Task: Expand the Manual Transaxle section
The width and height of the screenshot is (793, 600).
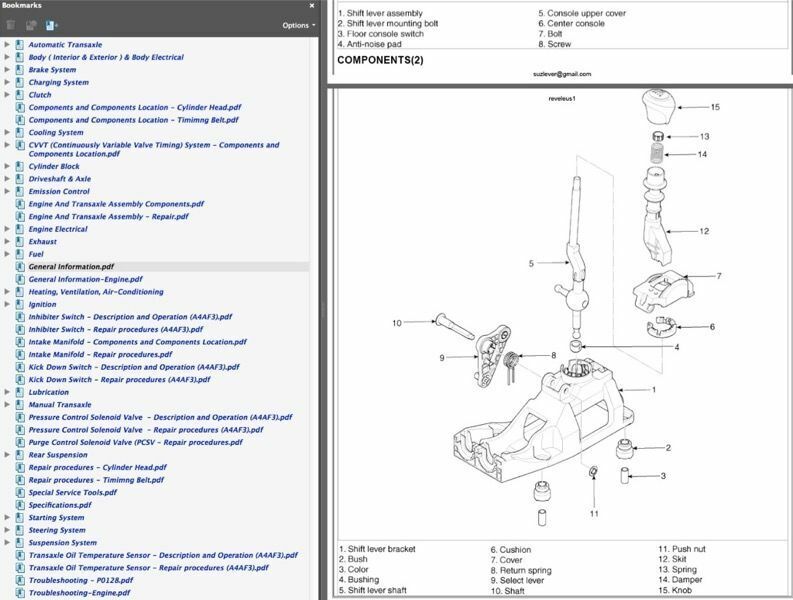Action: click(7, 405)
